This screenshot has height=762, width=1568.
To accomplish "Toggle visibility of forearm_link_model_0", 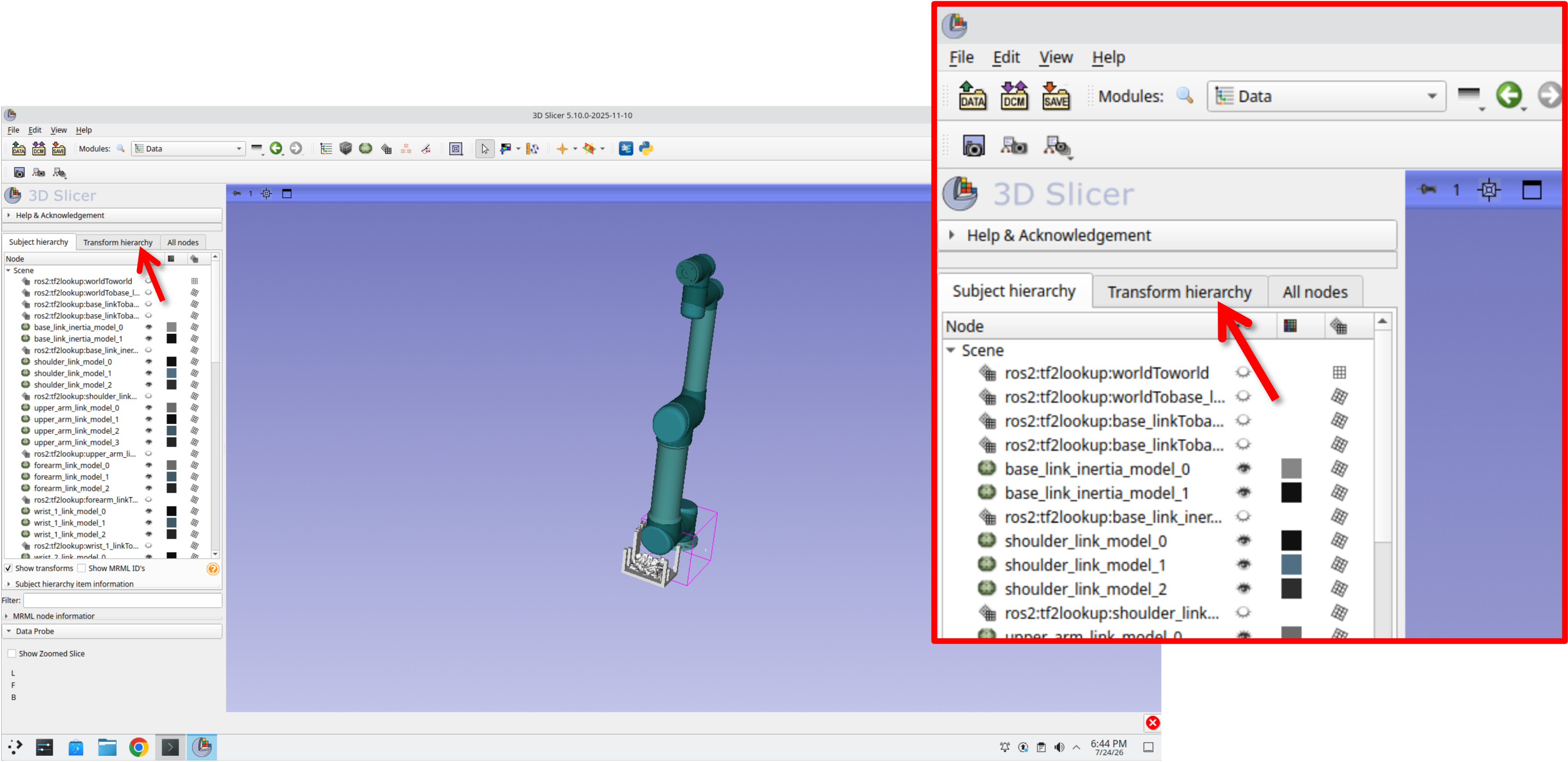I will tap(149, 465).
